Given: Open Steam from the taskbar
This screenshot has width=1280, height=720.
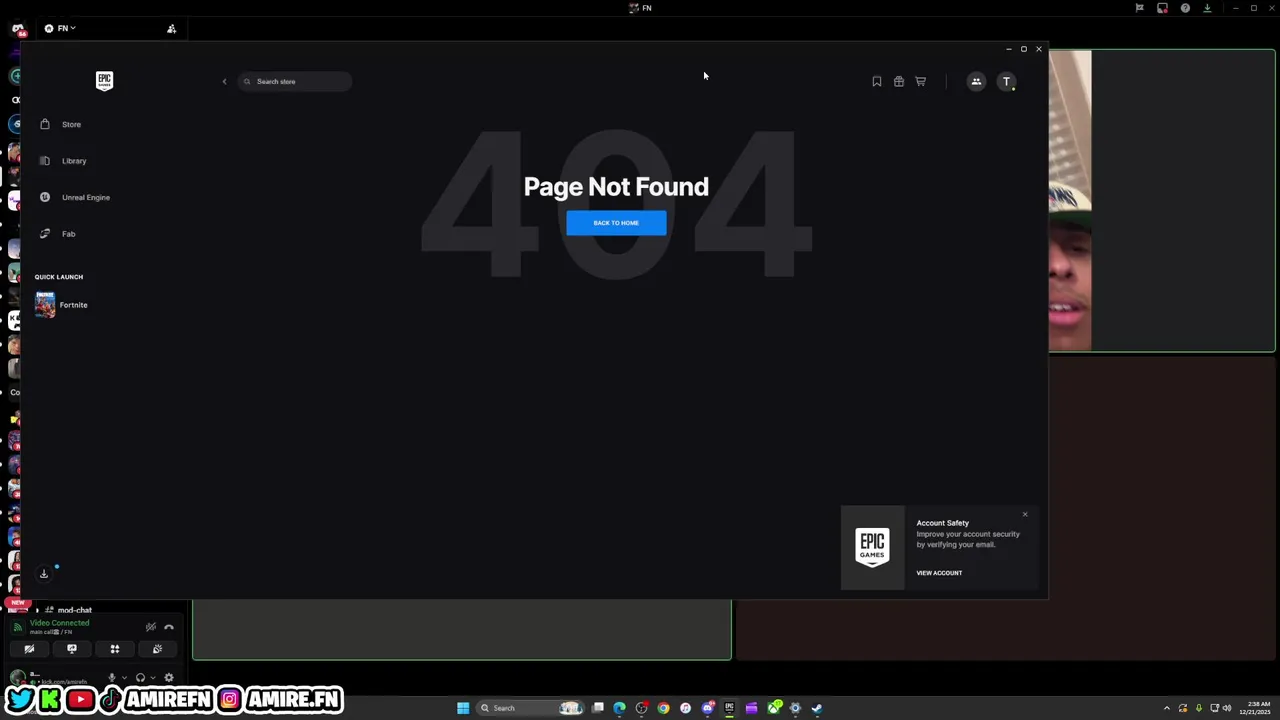Looking at the screenshot, I should (817, 708).
